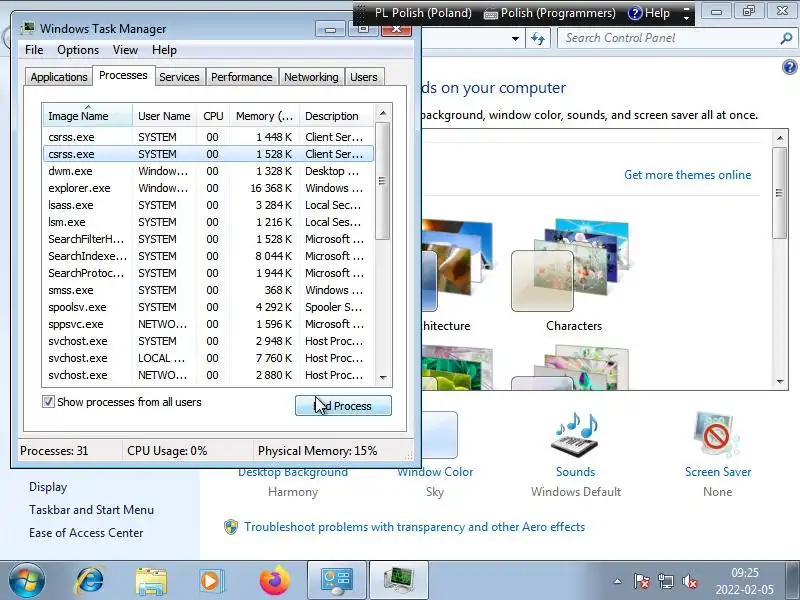The height and width of the screenshot is (600, 800).
Task: Select the explorer.exe process row
Action: click(x=209, y=188)
